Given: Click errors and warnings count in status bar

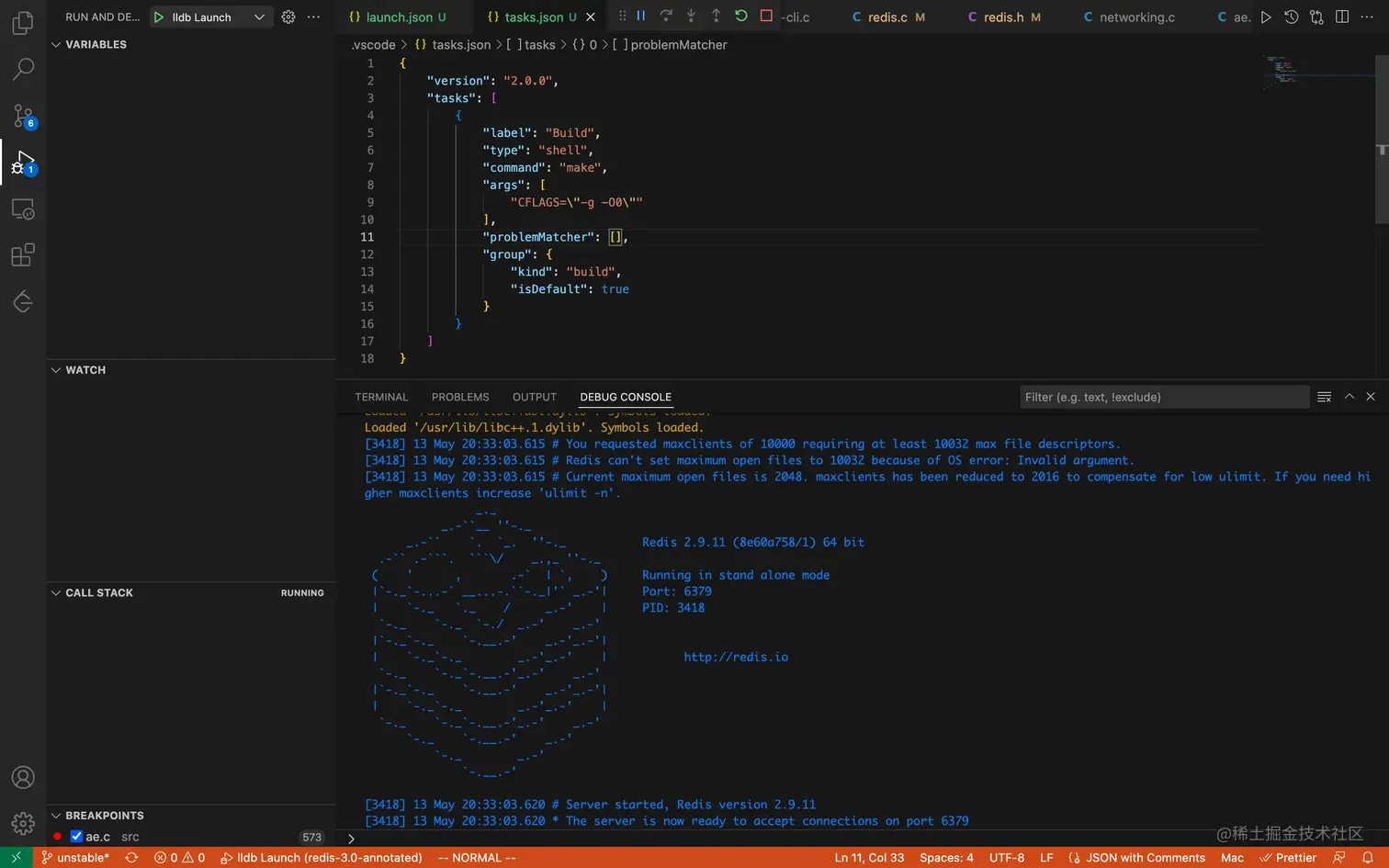Looking at the screenshot, I should coord(180,858).
